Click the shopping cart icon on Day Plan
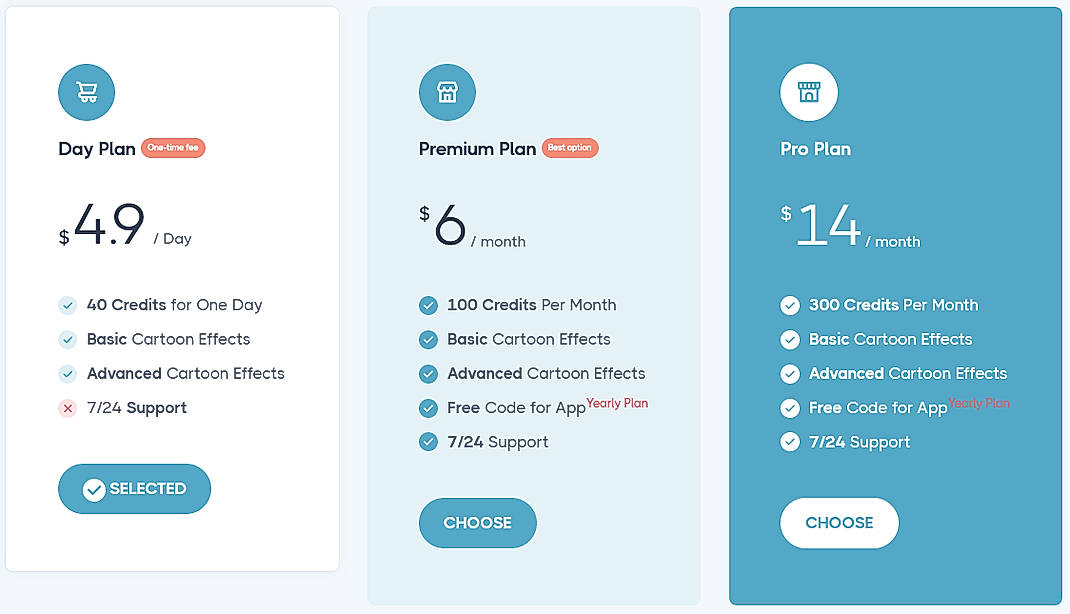The image size is (1070, 614). tap(86, 91)
